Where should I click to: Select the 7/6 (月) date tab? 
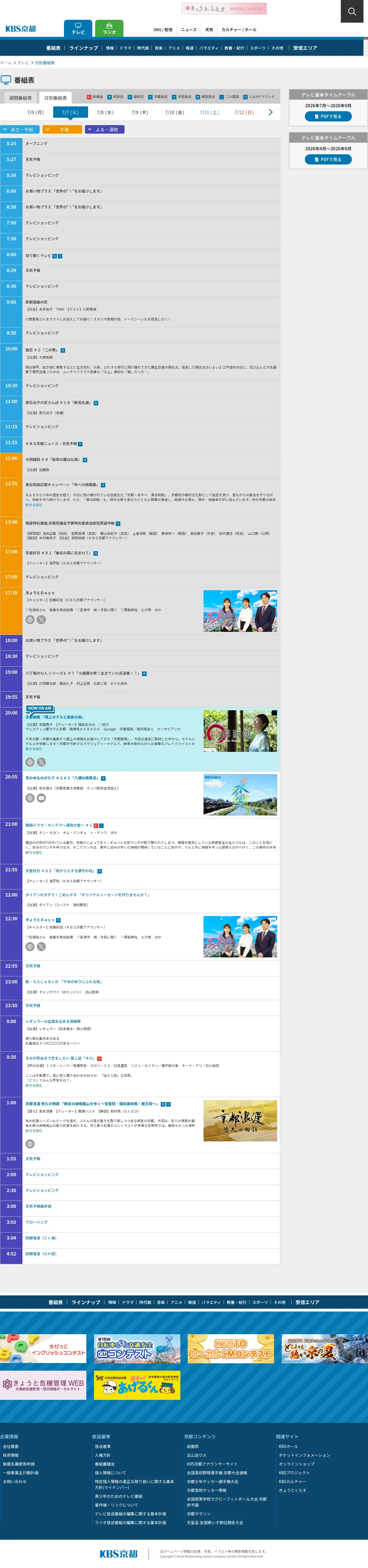pos(35,112)
